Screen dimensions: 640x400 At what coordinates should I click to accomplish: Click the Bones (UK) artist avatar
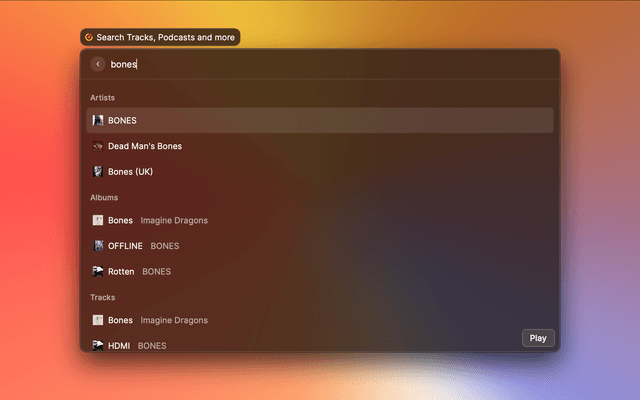coord(98,171)
